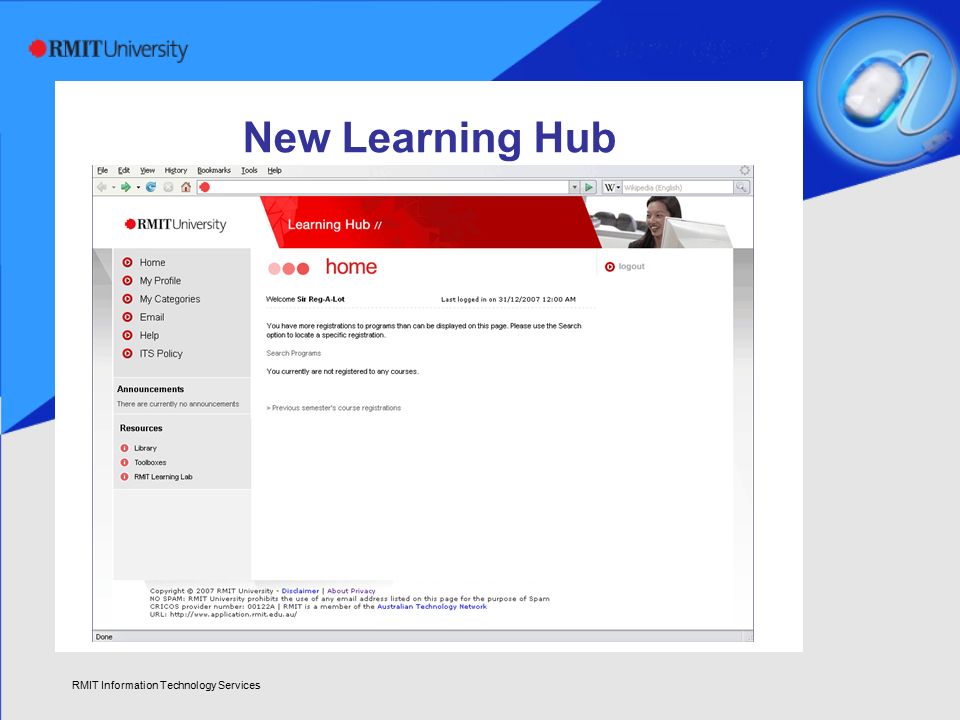Click inside the browser address bar

(x=389, y=187)
